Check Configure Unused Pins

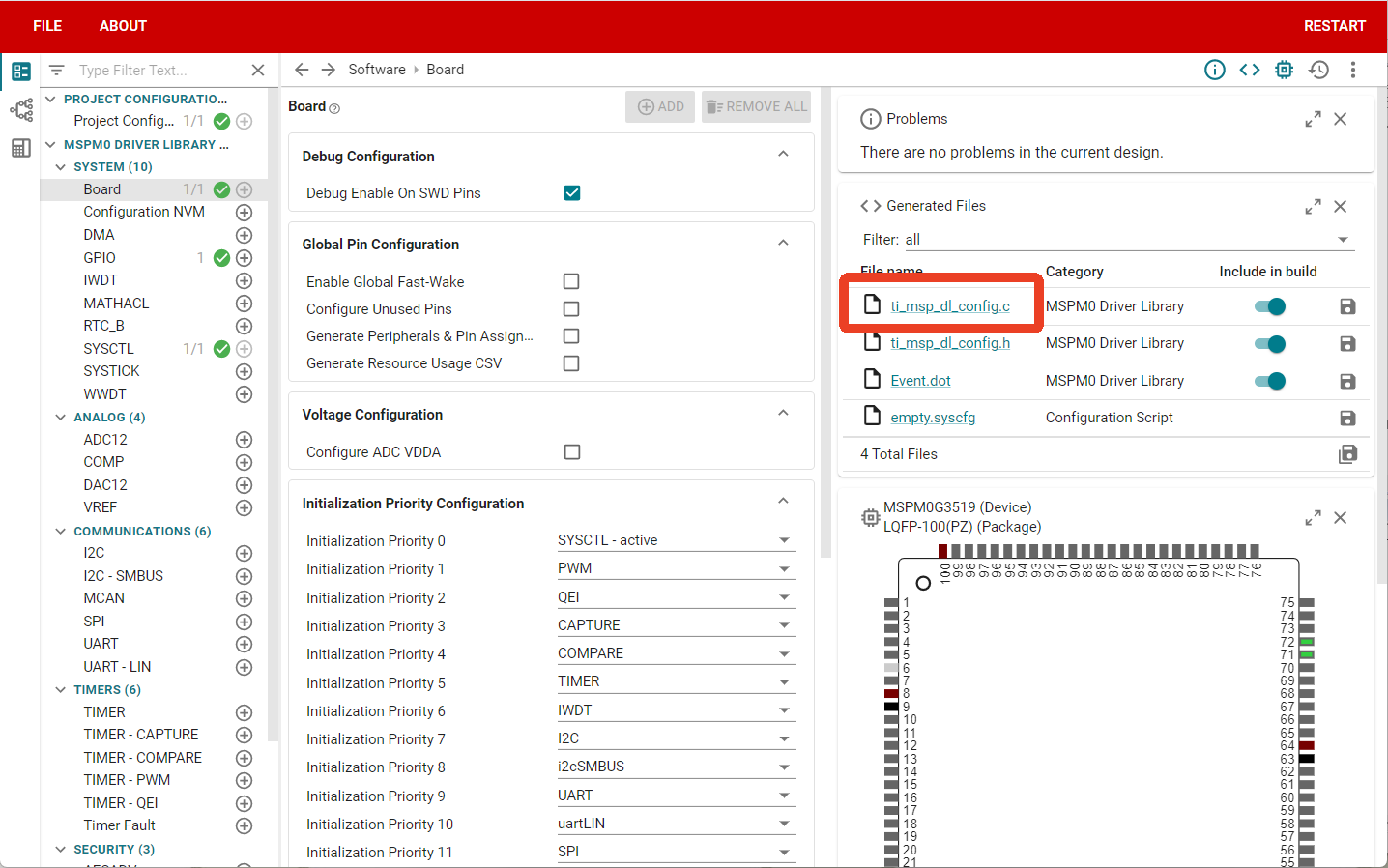click(x=571, y=309)
